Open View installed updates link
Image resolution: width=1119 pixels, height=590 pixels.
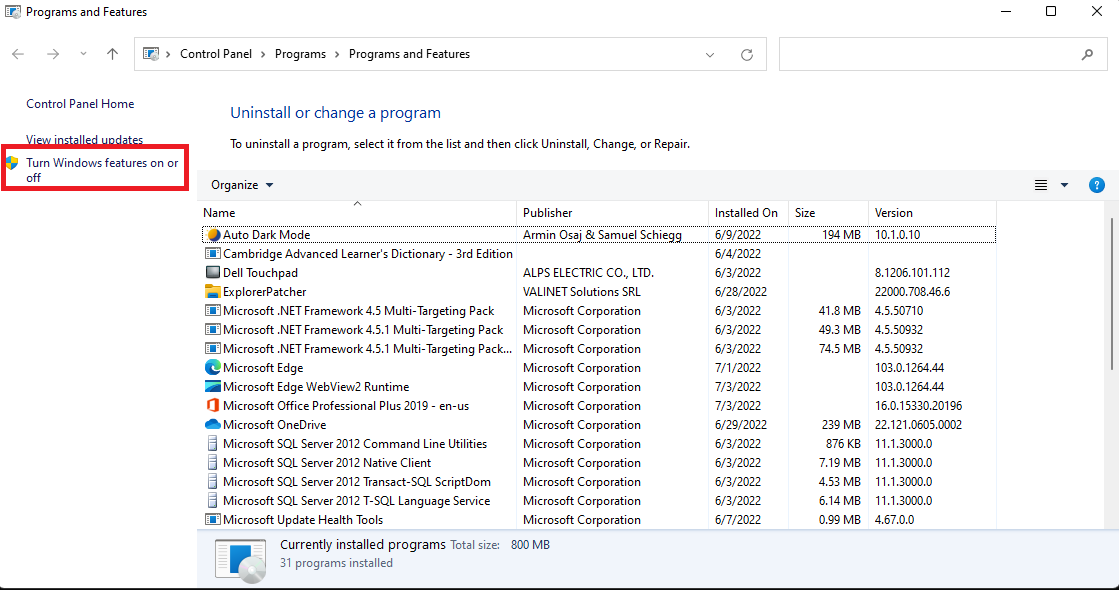[x=84, y=140]
